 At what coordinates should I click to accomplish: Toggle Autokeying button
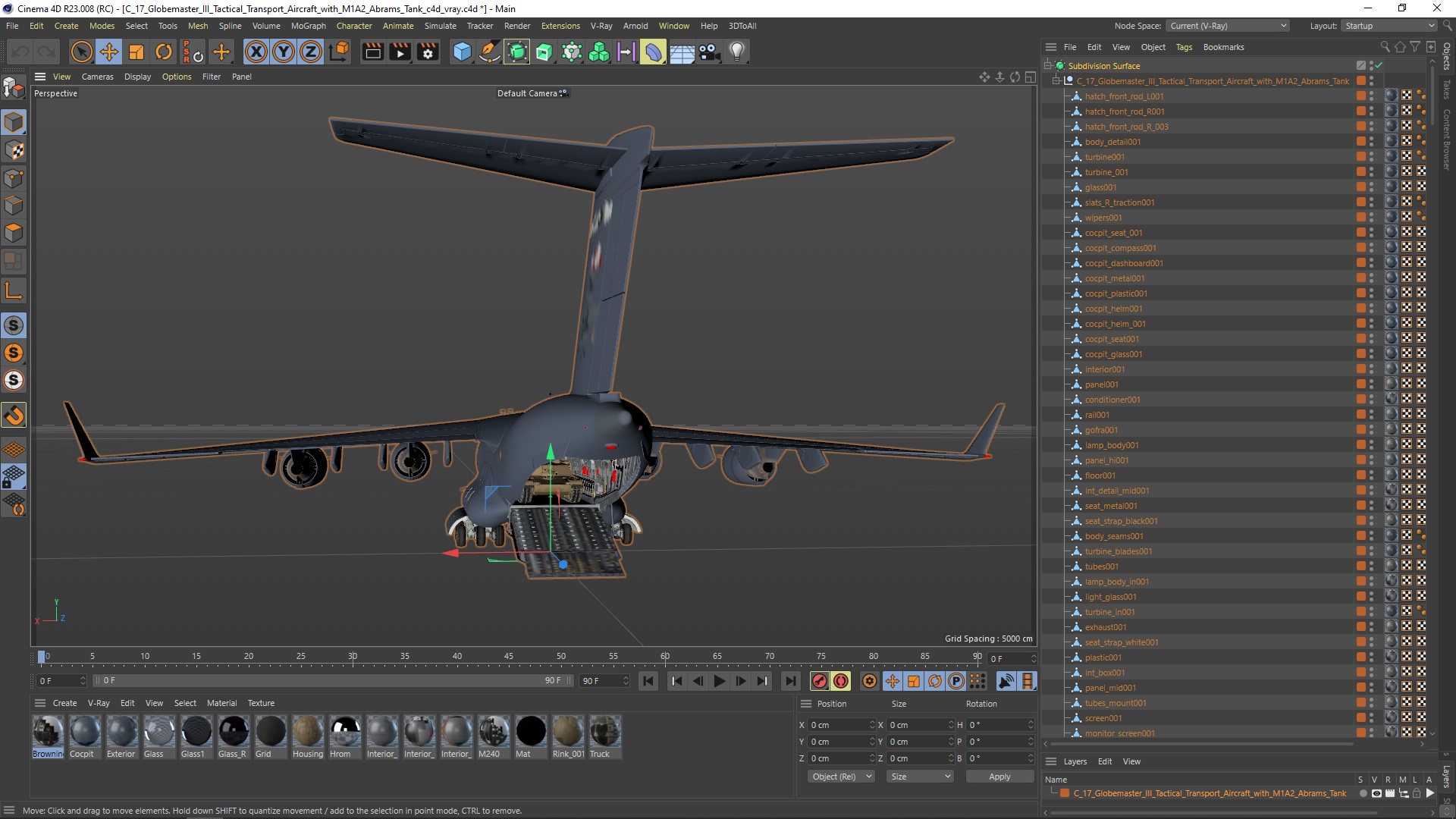(841, 681)
